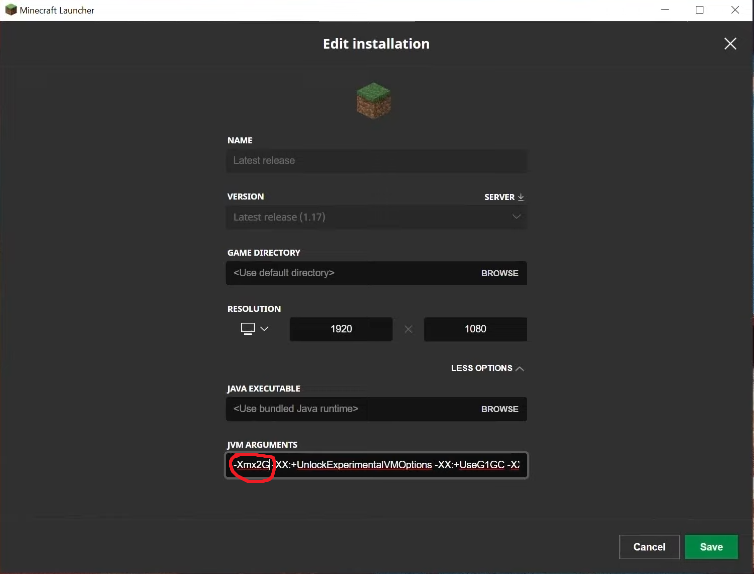
Task: Collapse with LESS OPTIONS
Action: pos(487,368)
